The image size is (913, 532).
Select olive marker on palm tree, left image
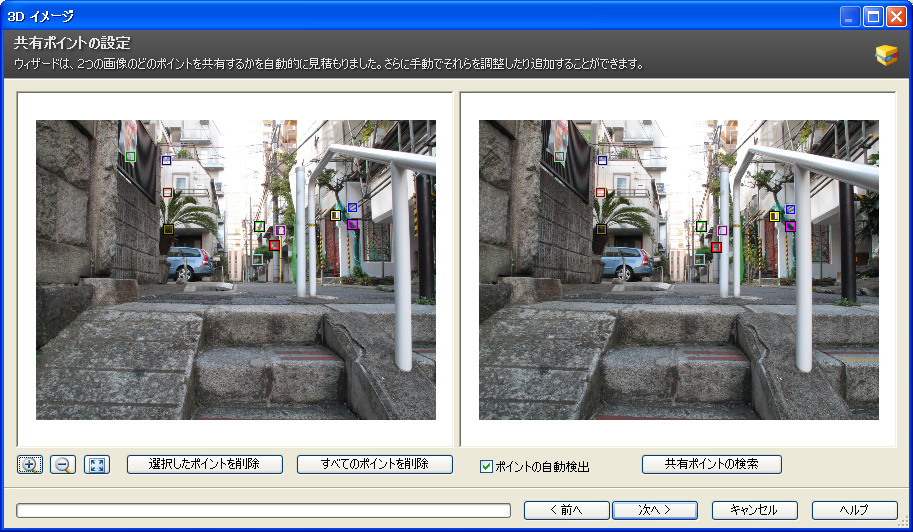(168, 229)
